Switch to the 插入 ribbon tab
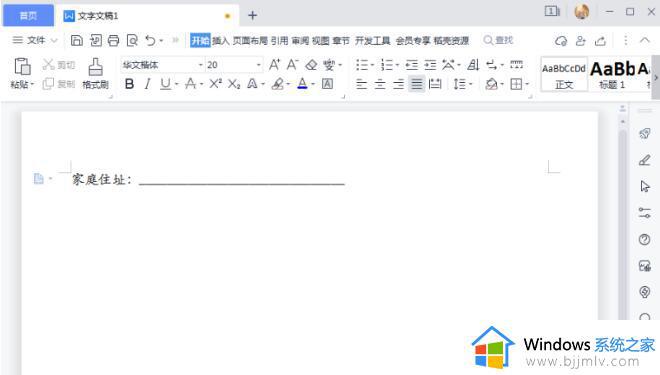This screenshot has width=660, height=375. (x=221, y=40)
